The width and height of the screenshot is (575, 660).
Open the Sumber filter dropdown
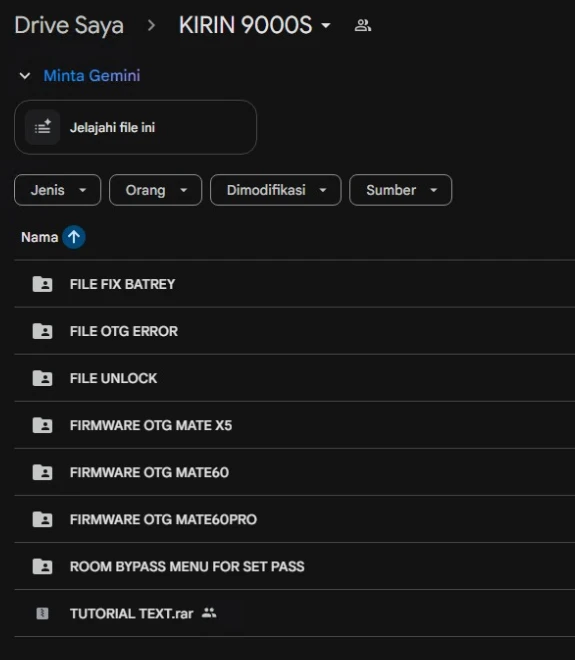click(401, 190)
